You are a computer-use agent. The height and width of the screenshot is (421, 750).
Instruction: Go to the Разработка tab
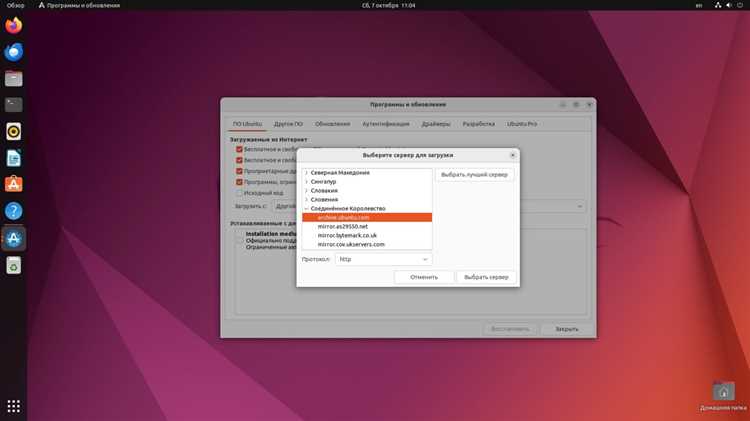point(478,124)
